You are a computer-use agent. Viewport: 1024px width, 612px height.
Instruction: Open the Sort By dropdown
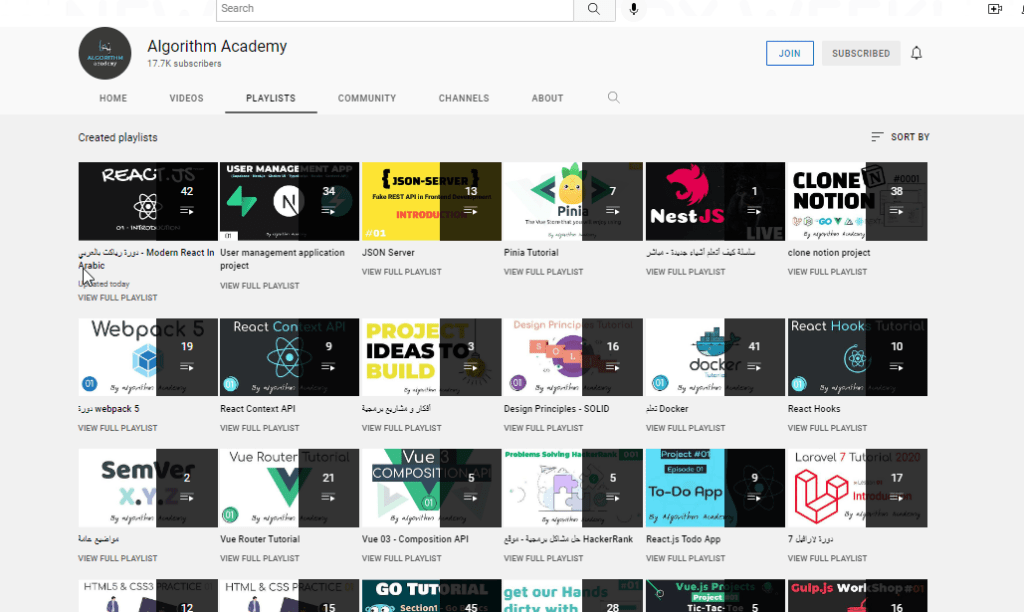pyautogui.click(x=900, y=137)
